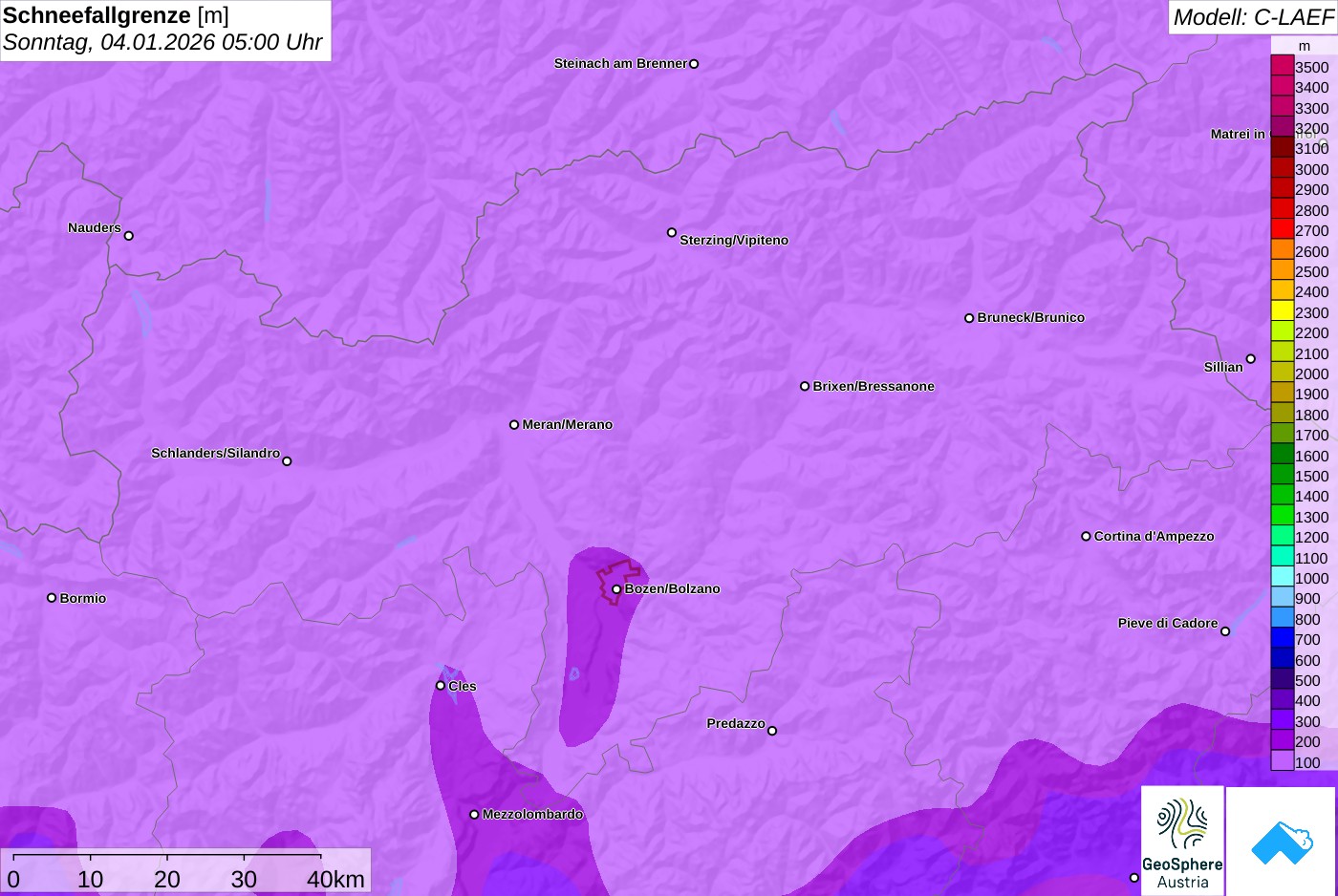Click the Nauders location marker dot
The width and height of the screenshot is (1338, 896).
[129, 235]
